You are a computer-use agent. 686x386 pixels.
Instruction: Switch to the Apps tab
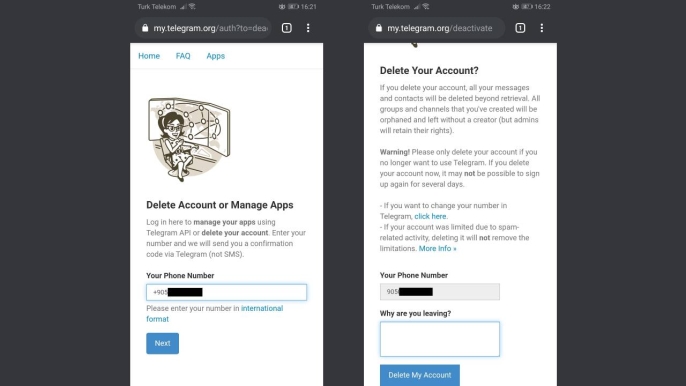216,56
